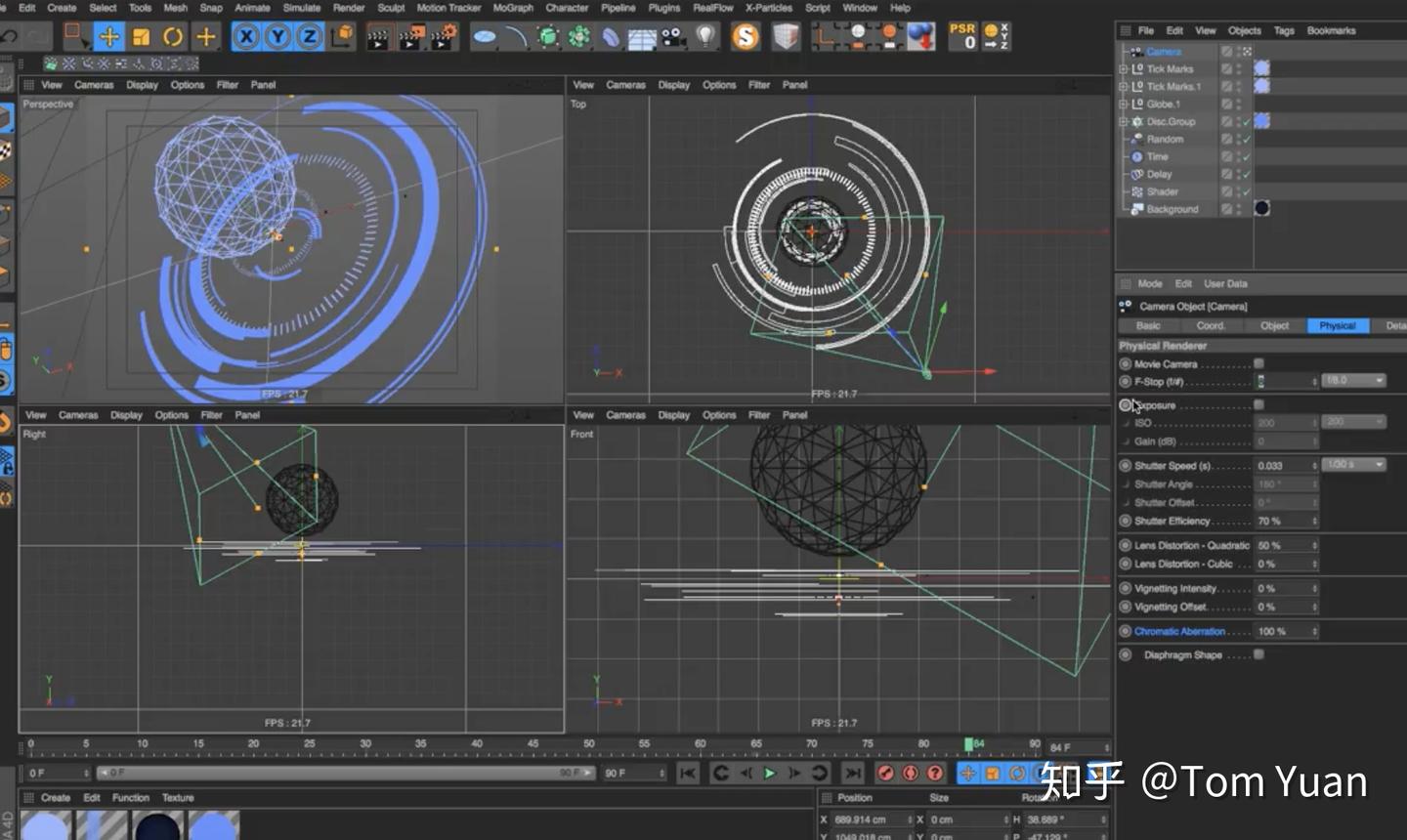This screenshot has width=1407, height=840.
Task: Open Texture menu in Material Manager
Action: point(178,798)
